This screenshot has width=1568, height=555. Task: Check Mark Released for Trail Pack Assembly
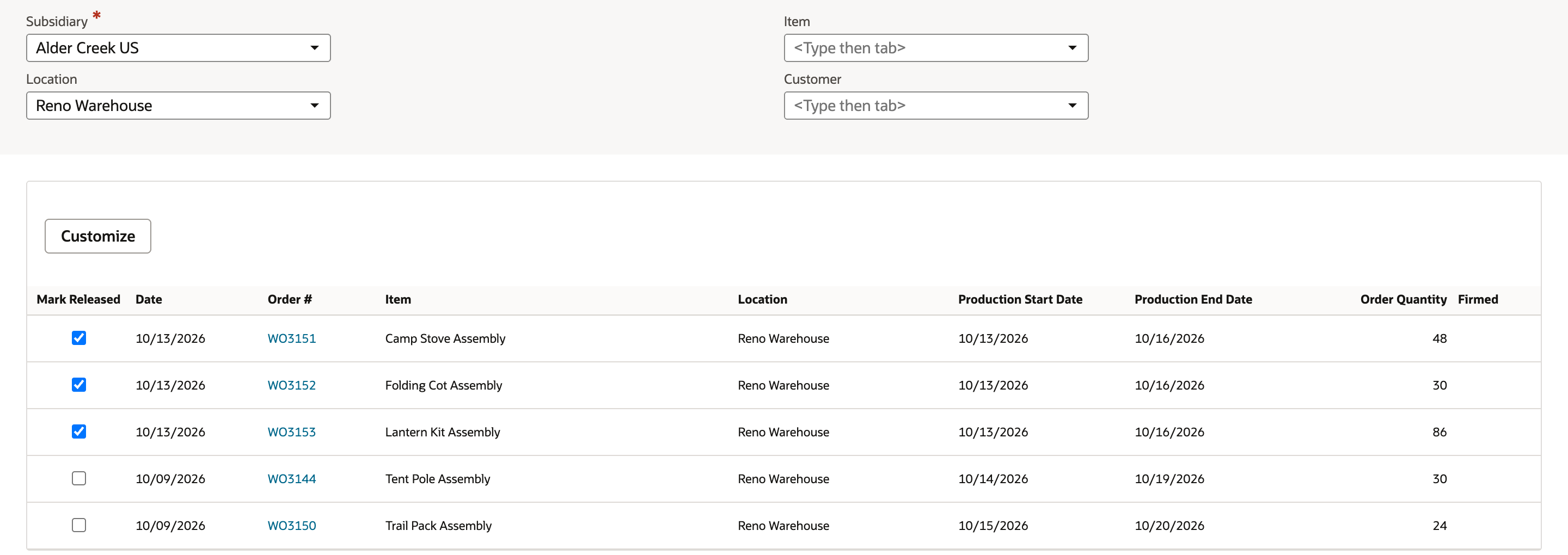coord(78,525)
